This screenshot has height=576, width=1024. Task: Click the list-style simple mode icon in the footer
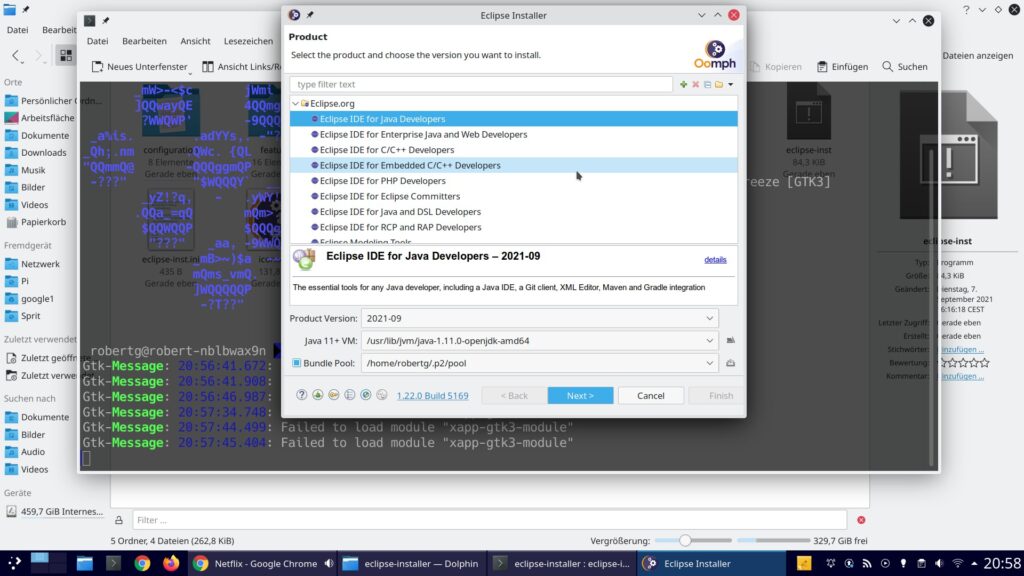pyautogui.click(x=350, y=395)
